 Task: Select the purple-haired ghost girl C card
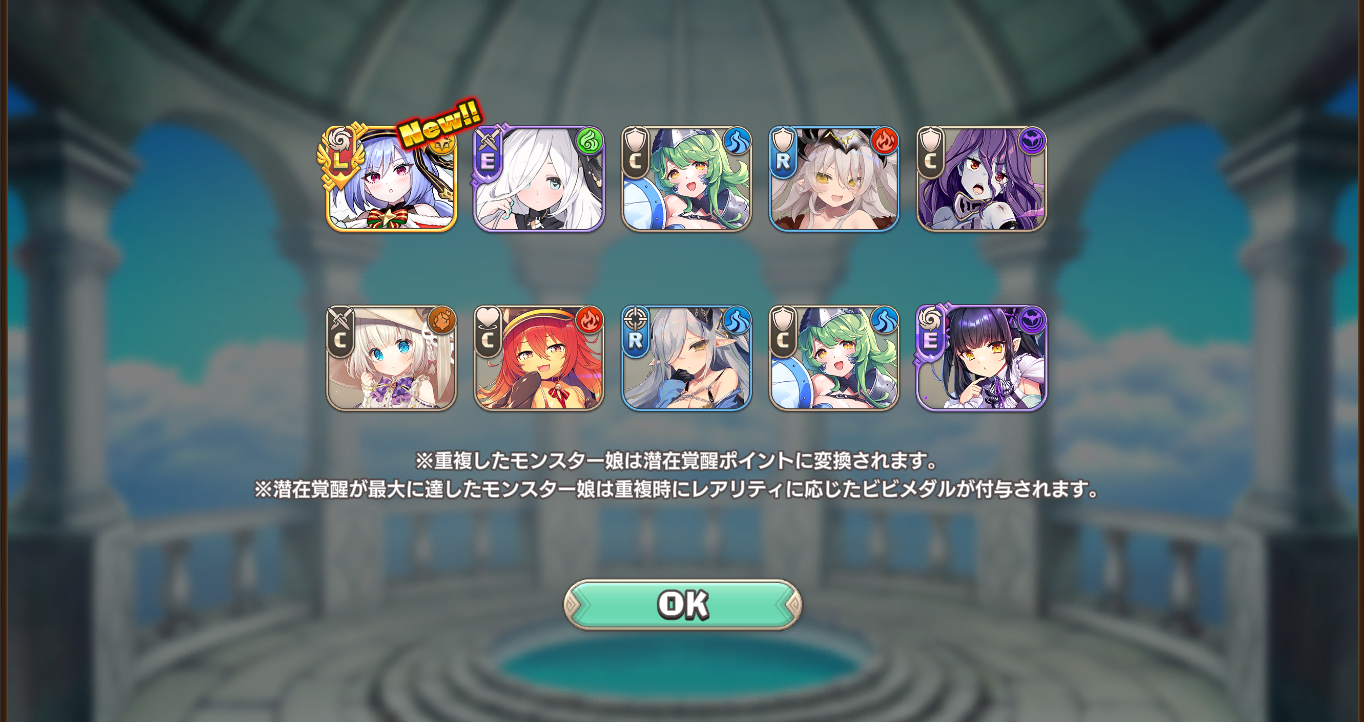982,179
